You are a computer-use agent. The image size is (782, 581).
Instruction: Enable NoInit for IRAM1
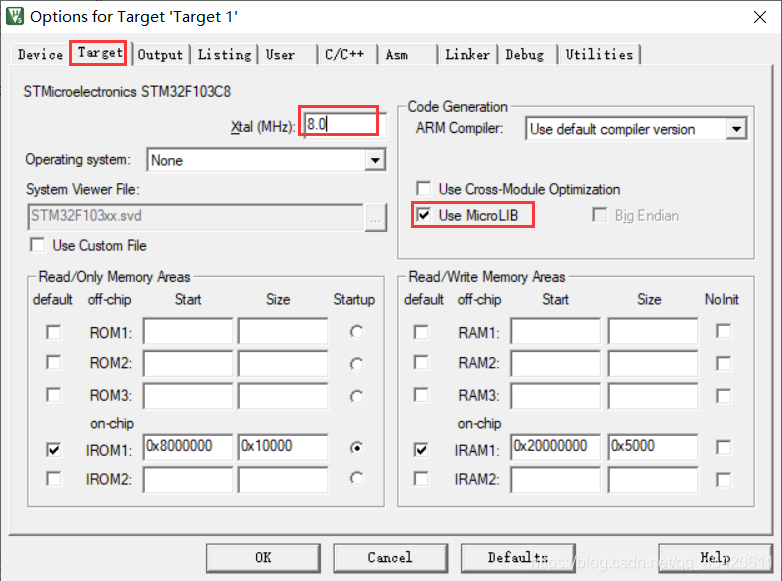723,447
